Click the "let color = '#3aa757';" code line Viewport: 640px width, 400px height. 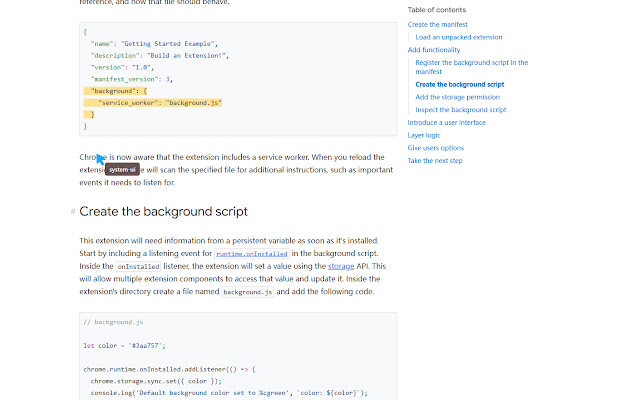click(x=124, y=346)
